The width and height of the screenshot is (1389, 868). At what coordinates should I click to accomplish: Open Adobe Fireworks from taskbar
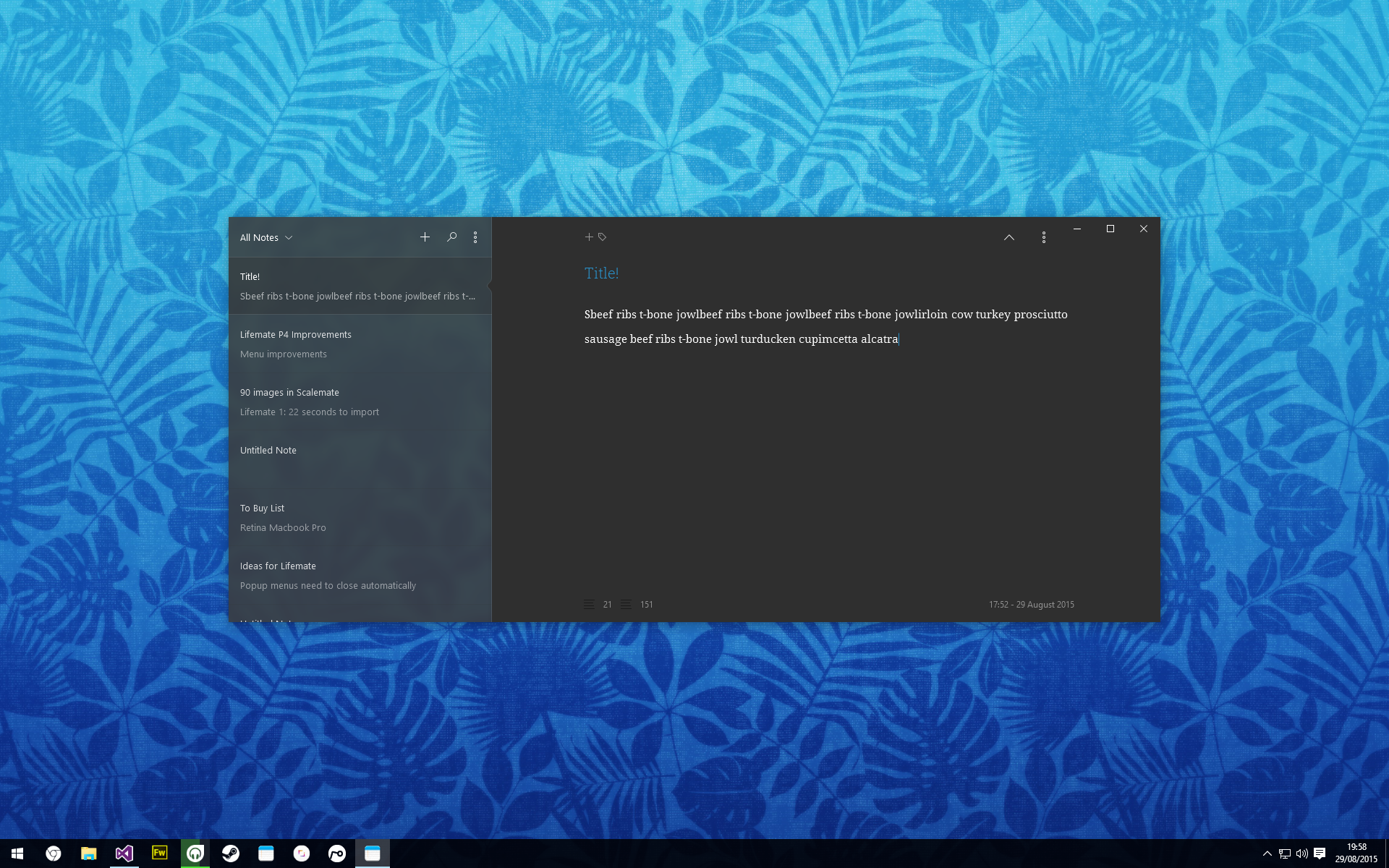point(159,854)
